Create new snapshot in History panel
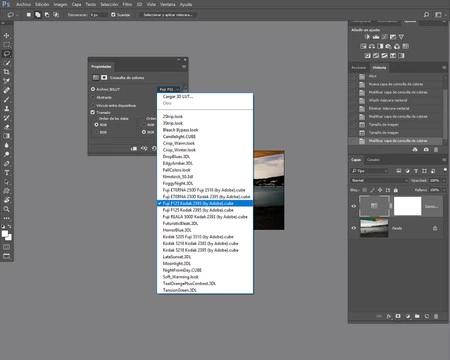This screenshot has height=360, width=450. [426, 149]
